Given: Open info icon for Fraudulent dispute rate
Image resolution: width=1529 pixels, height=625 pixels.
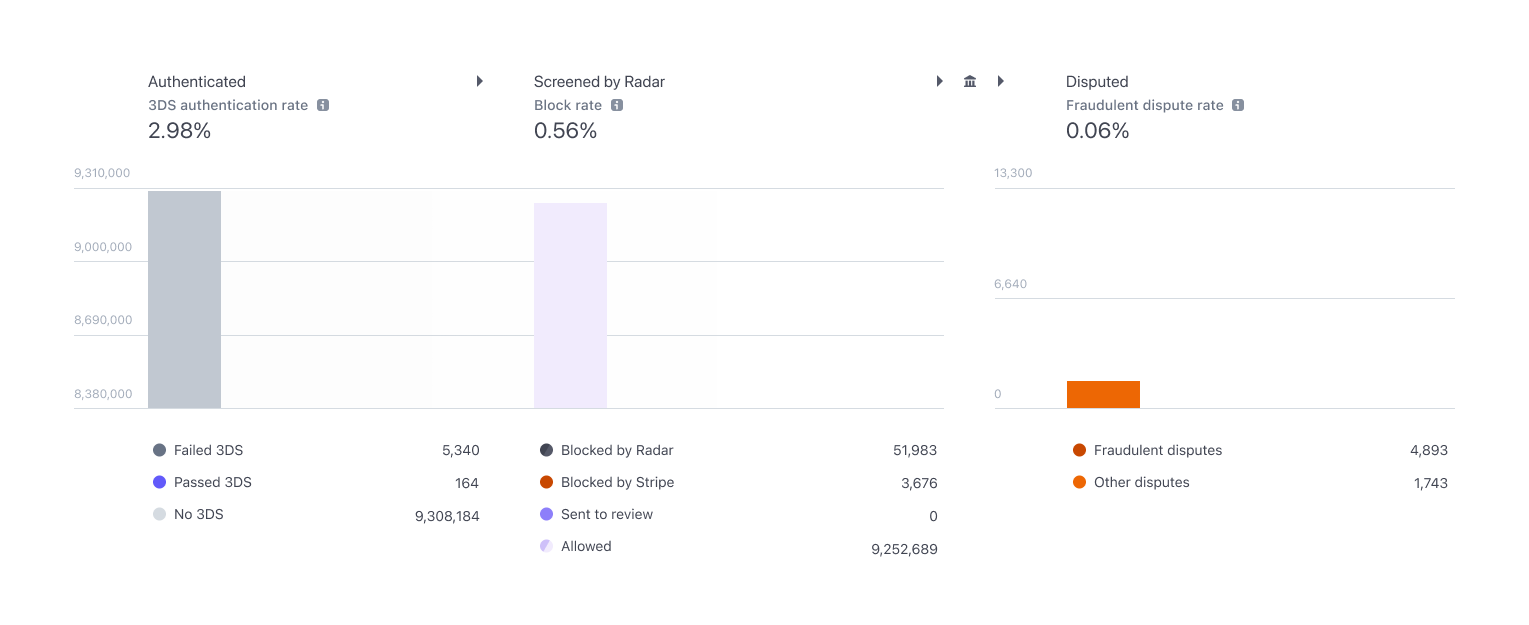Looking at the screenshot, I should (x=1238, y=105).
